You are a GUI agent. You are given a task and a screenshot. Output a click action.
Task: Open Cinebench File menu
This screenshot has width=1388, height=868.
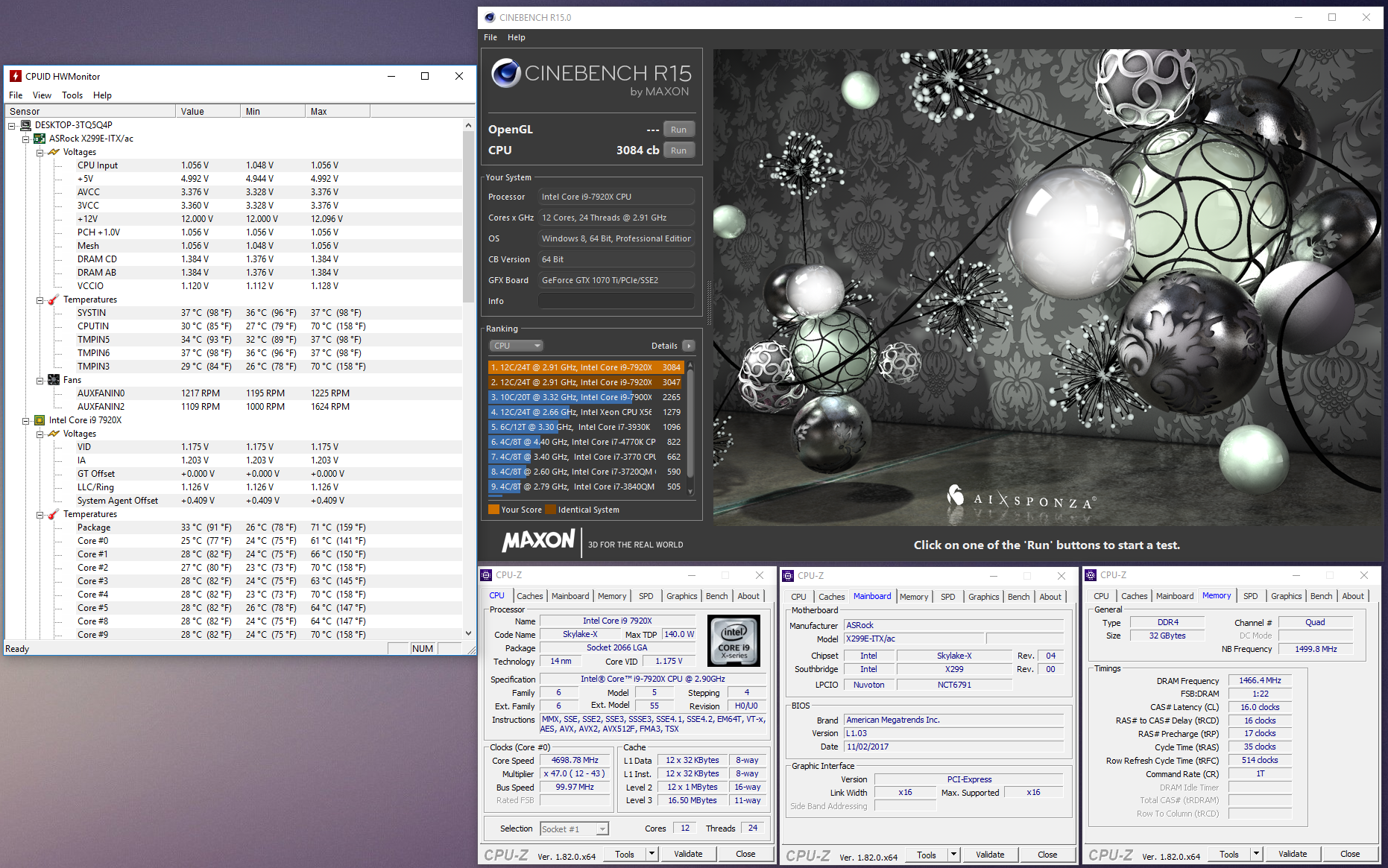[490, 37]
